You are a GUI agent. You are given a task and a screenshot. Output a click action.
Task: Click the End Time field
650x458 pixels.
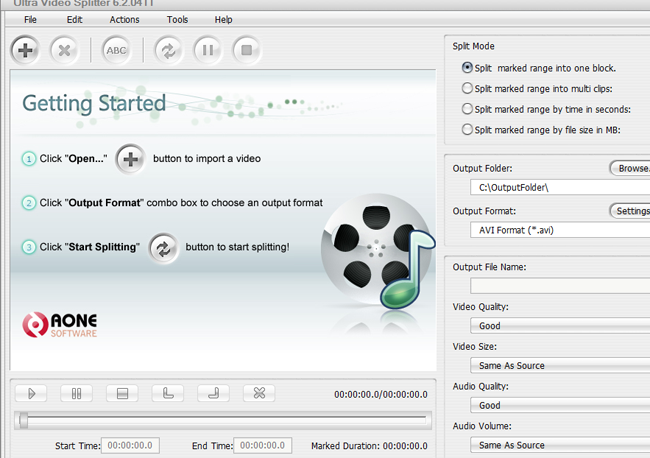(262, 446)
